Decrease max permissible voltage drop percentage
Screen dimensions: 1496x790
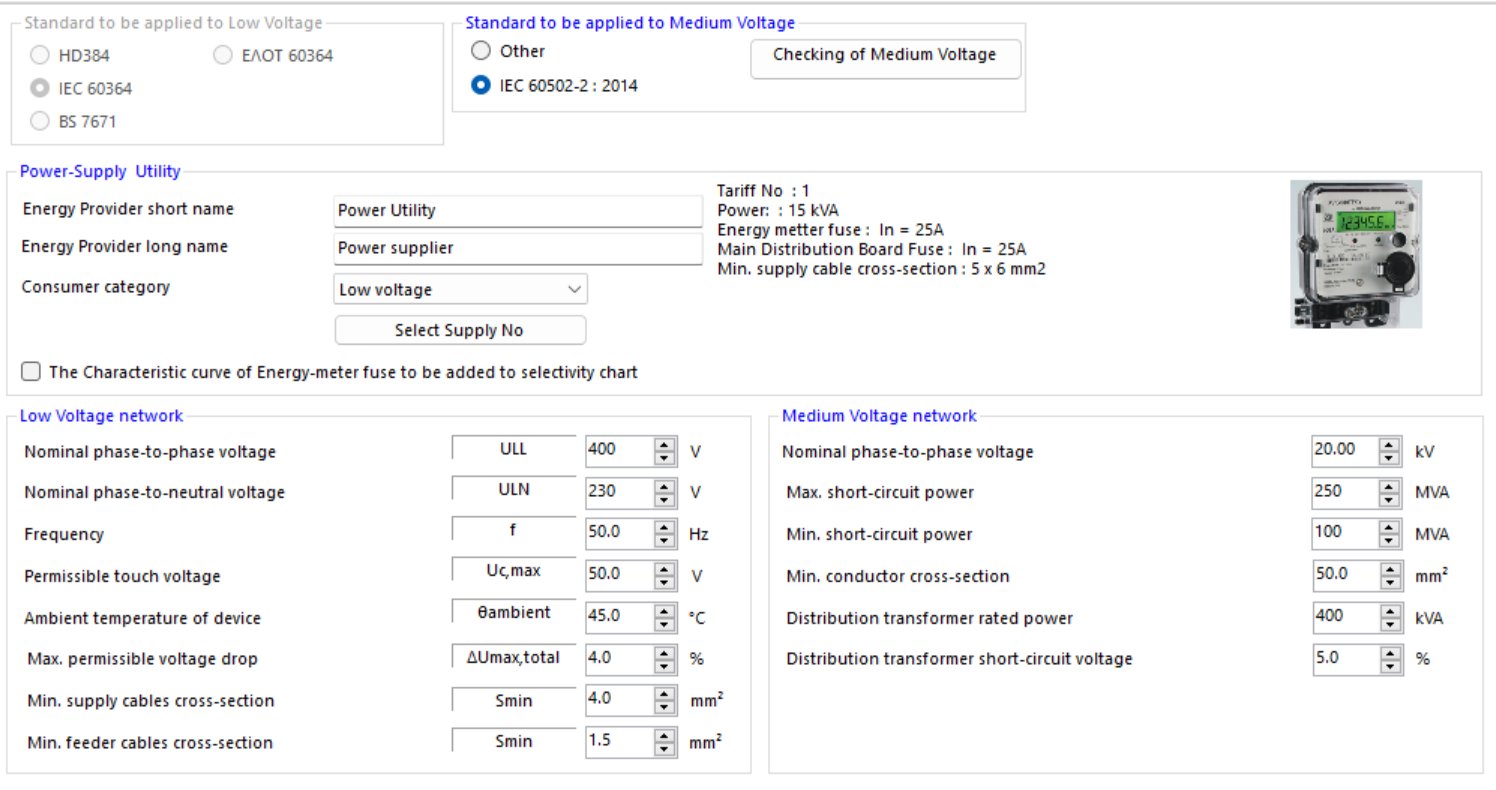pyautogui.click(x=665, y=665)
